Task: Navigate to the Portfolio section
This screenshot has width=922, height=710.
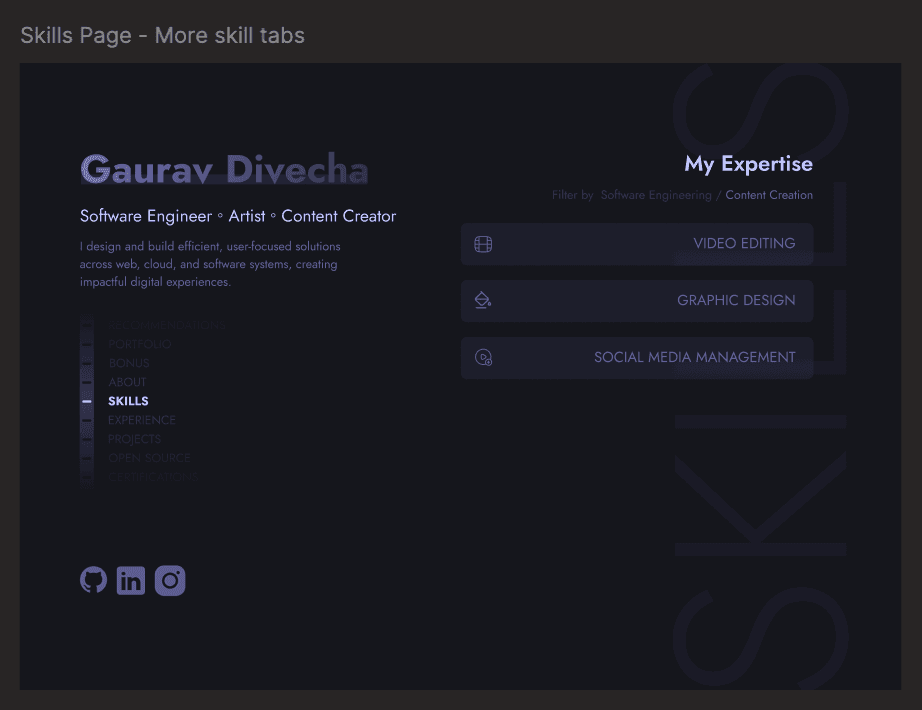Action: [140, 344]
